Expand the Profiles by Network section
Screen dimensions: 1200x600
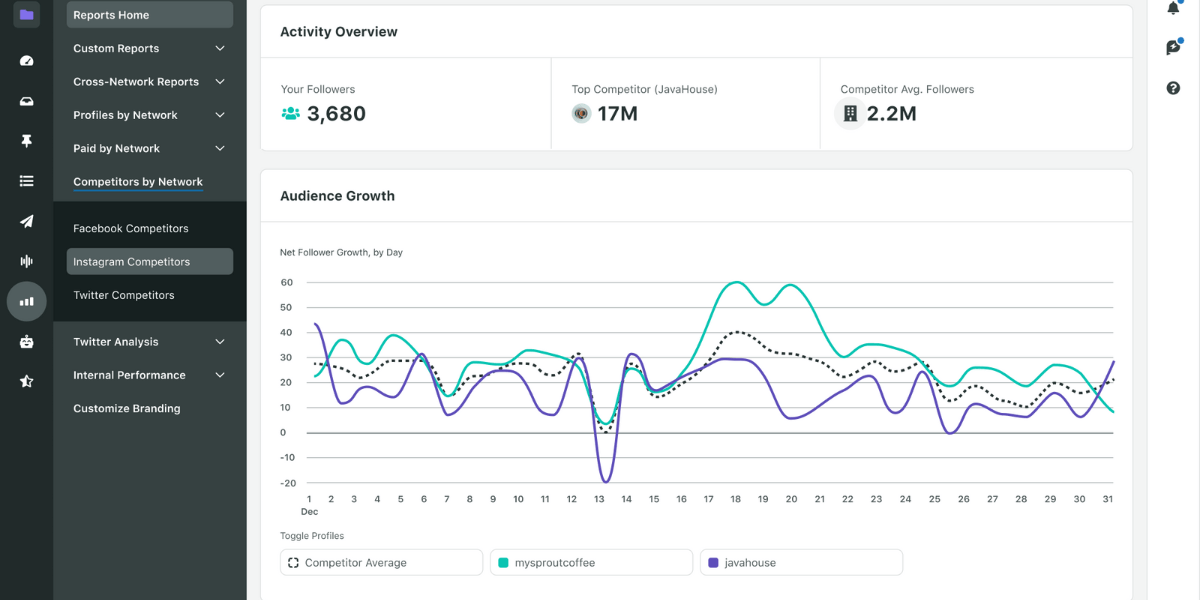point(149,114)
